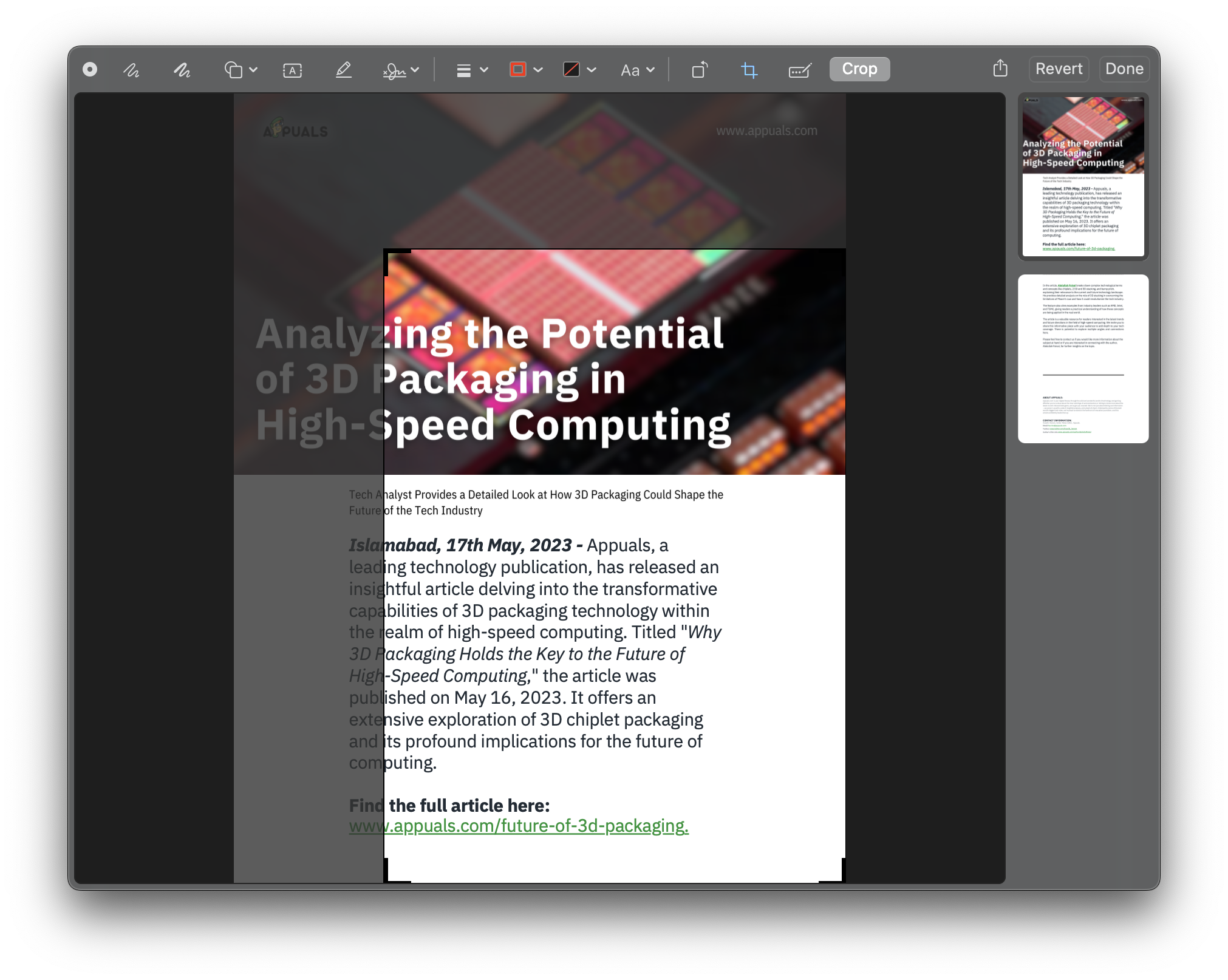The height and width of the screenshot is (980, 1228).
Task: Select the first page thumbnail
Action: 1082,177
